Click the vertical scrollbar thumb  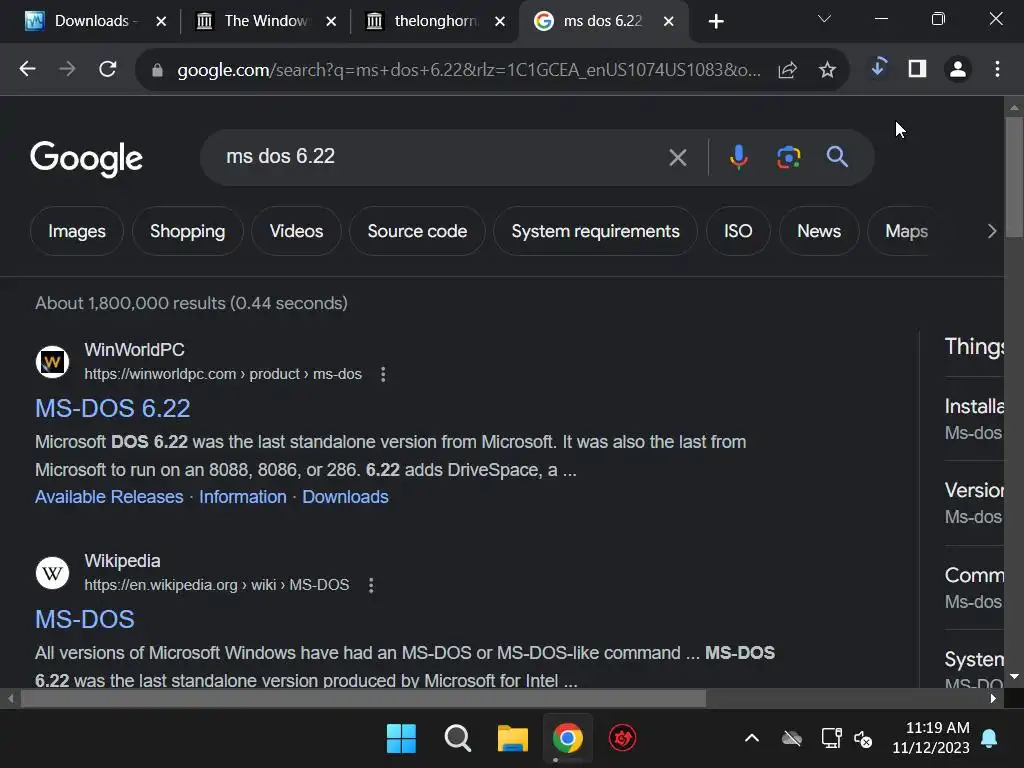pyautogui.click(x=1014, y=176)
